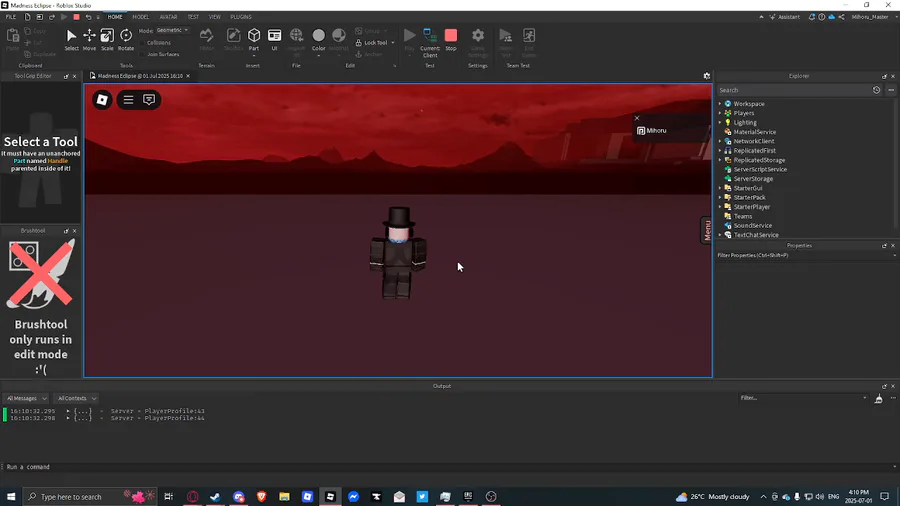The width and height of the screenshot is (900, 506).
Task: Select SoundService in Explorer
Action: (x=752, y=225)
